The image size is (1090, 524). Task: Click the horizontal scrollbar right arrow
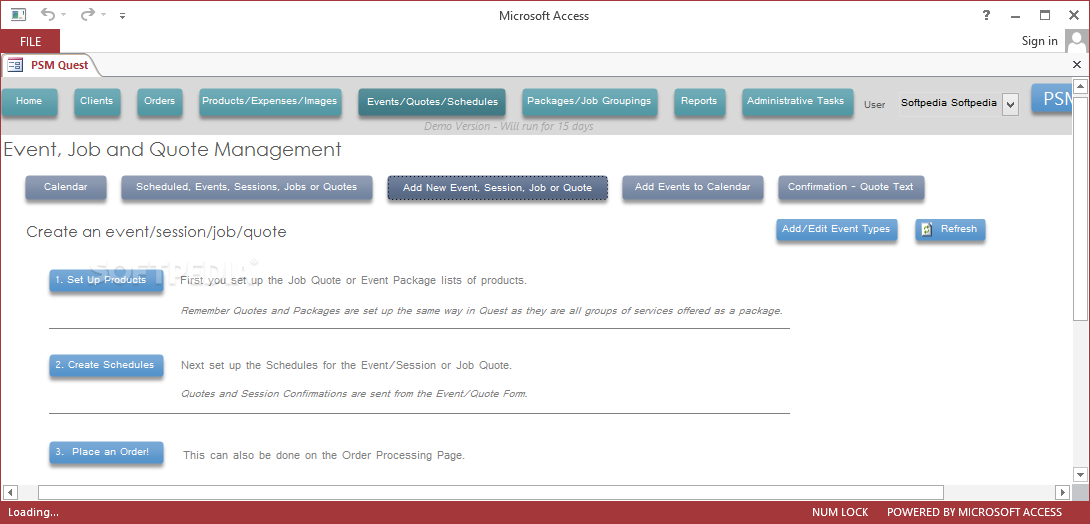pyautogui.click(x=1062, y=492)
